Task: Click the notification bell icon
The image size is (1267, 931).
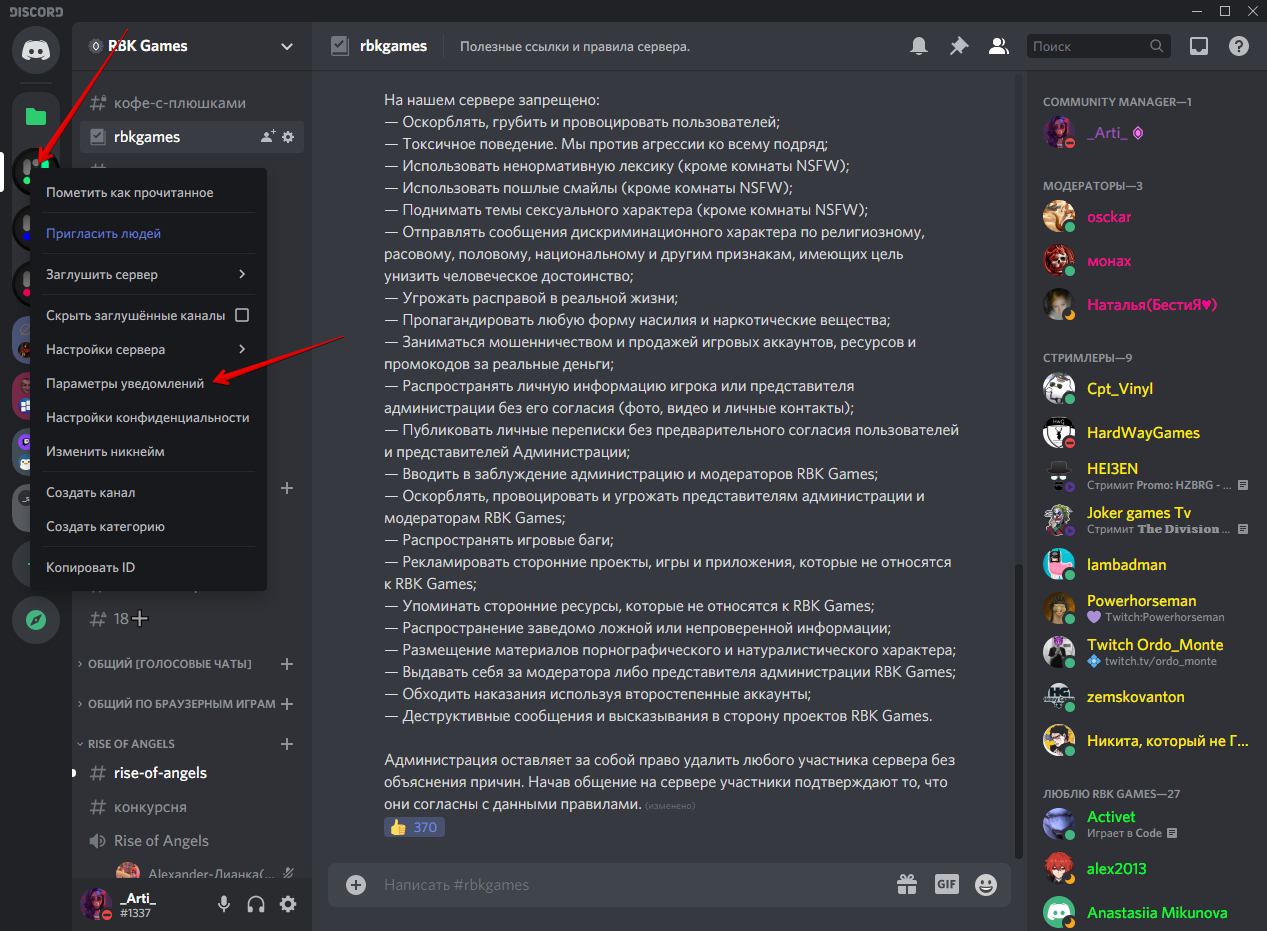Action: (918, 46)
